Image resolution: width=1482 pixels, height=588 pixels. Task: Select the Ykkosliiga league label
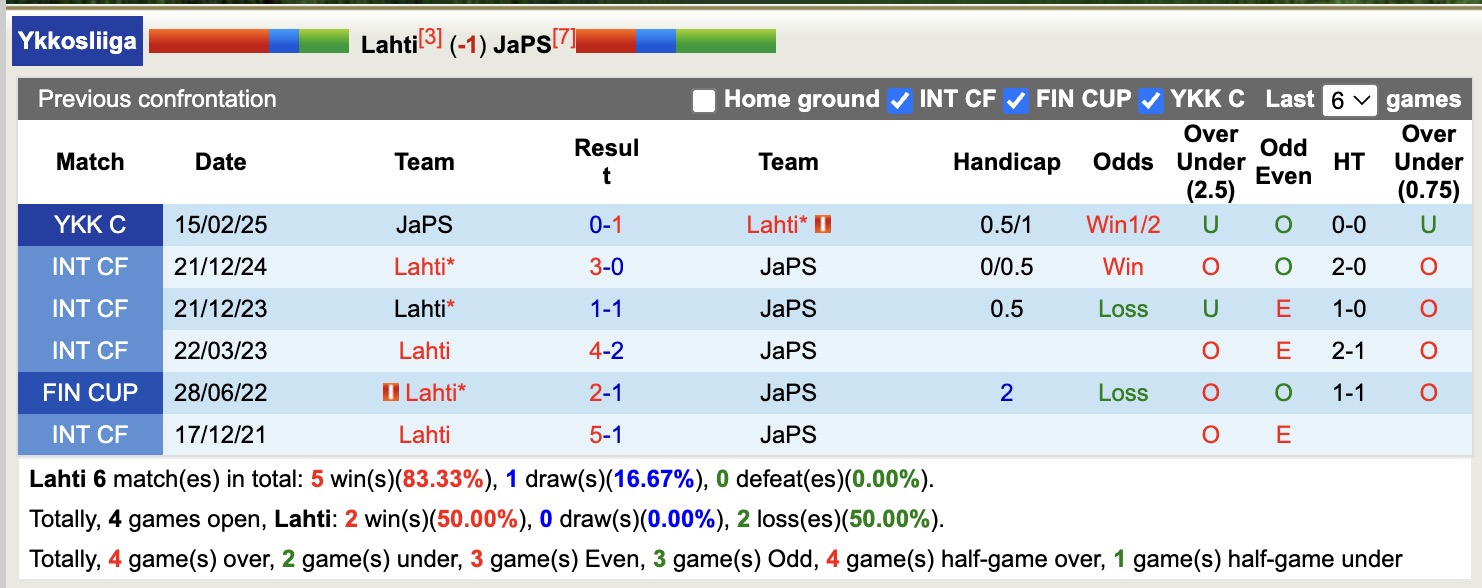[x=77, y=42]
